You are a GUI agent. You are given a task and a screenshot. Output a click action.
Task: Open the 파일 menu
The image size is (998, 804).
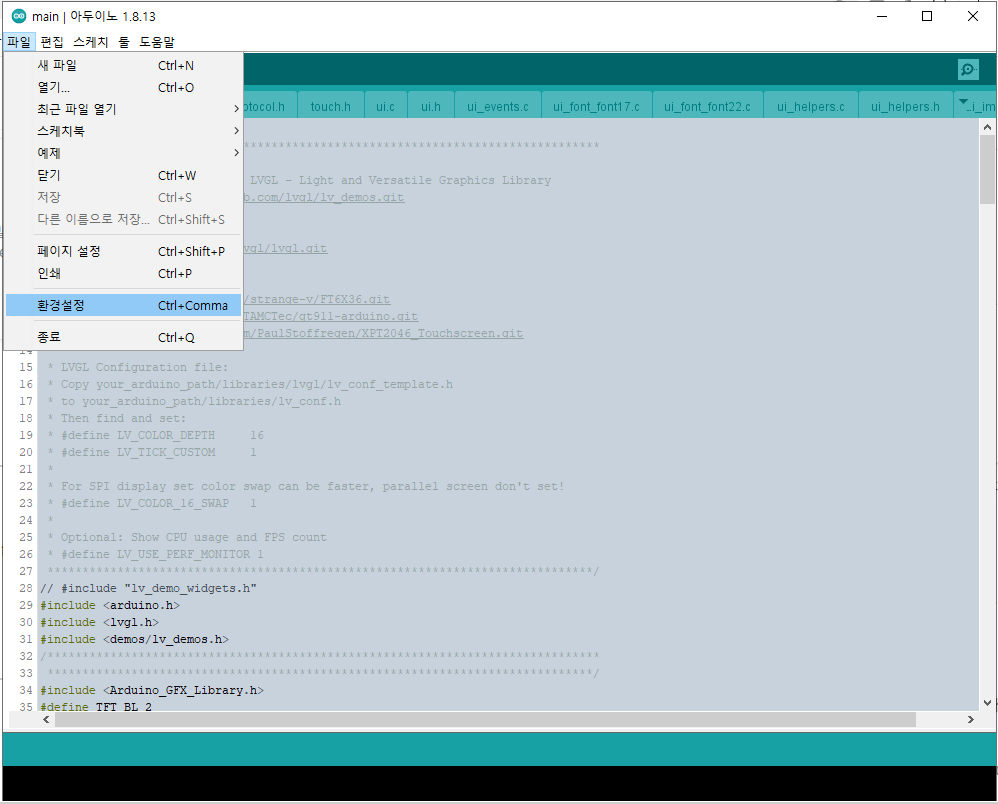(18, 42)
